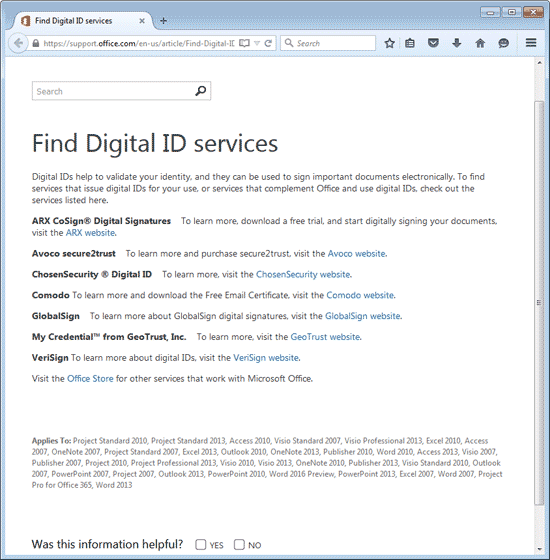Open the downloads arrow icon
This screenshot has width=550, height=560.
[x=456, y=43]
